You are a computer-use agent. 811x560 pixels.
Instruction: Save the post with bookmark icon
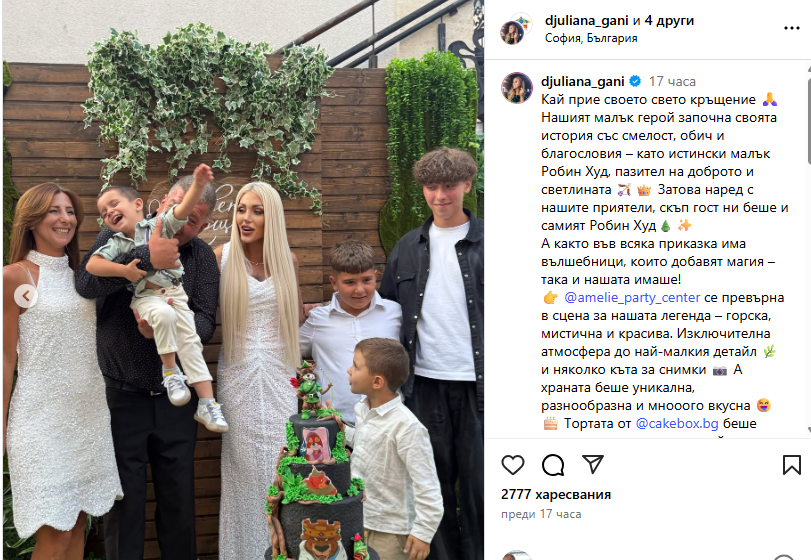[791, 465]
